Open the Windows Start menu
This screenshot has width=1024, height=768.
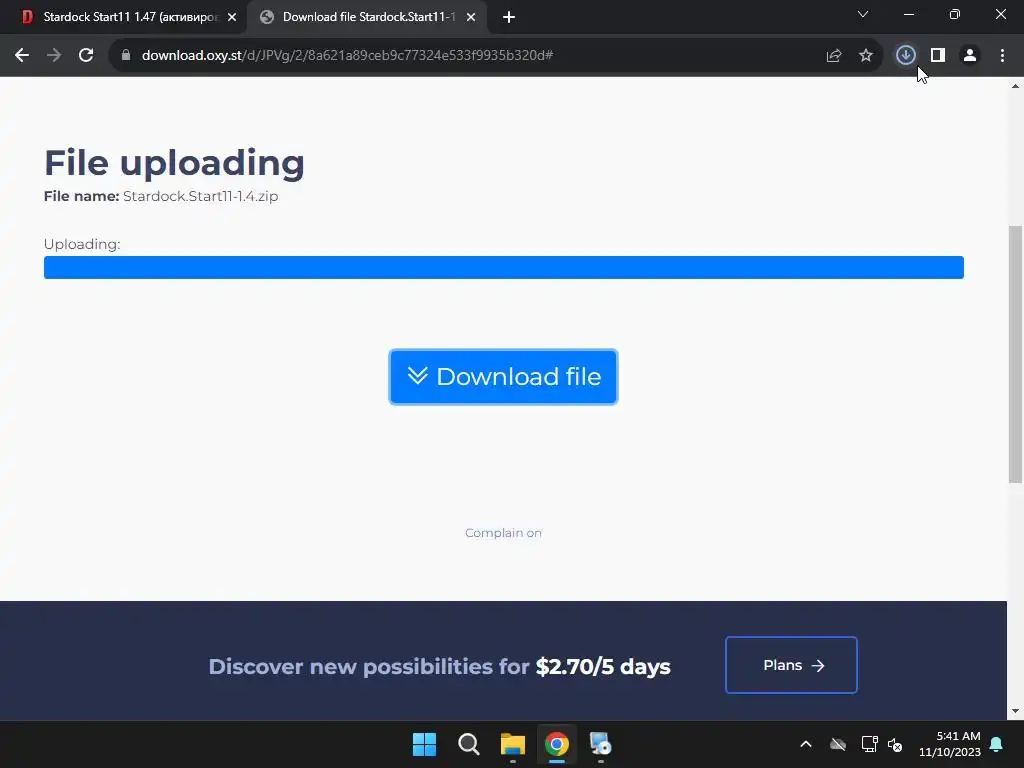click(424, 744)
